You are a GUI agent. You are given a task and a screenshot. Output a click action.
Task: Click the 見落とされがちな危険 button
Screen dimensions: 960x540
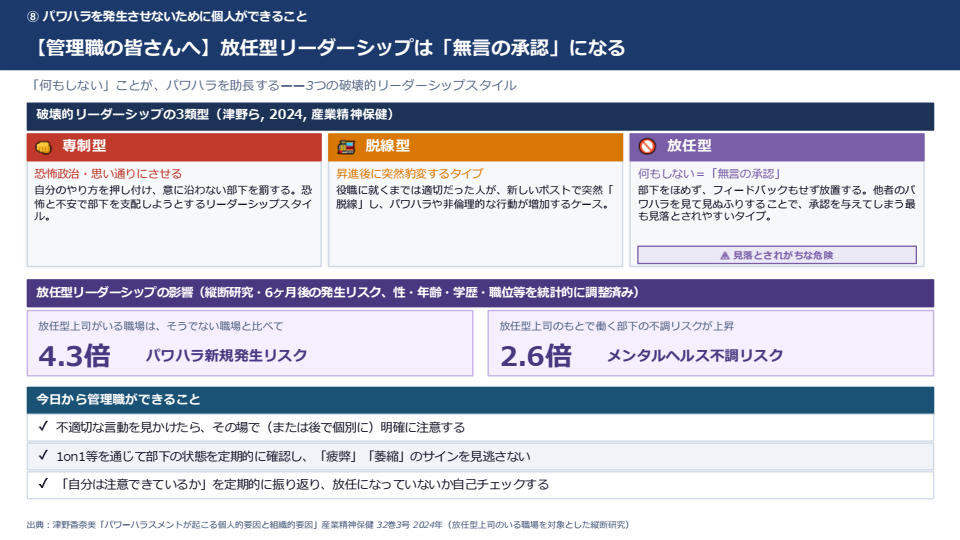tap(777, 255)
